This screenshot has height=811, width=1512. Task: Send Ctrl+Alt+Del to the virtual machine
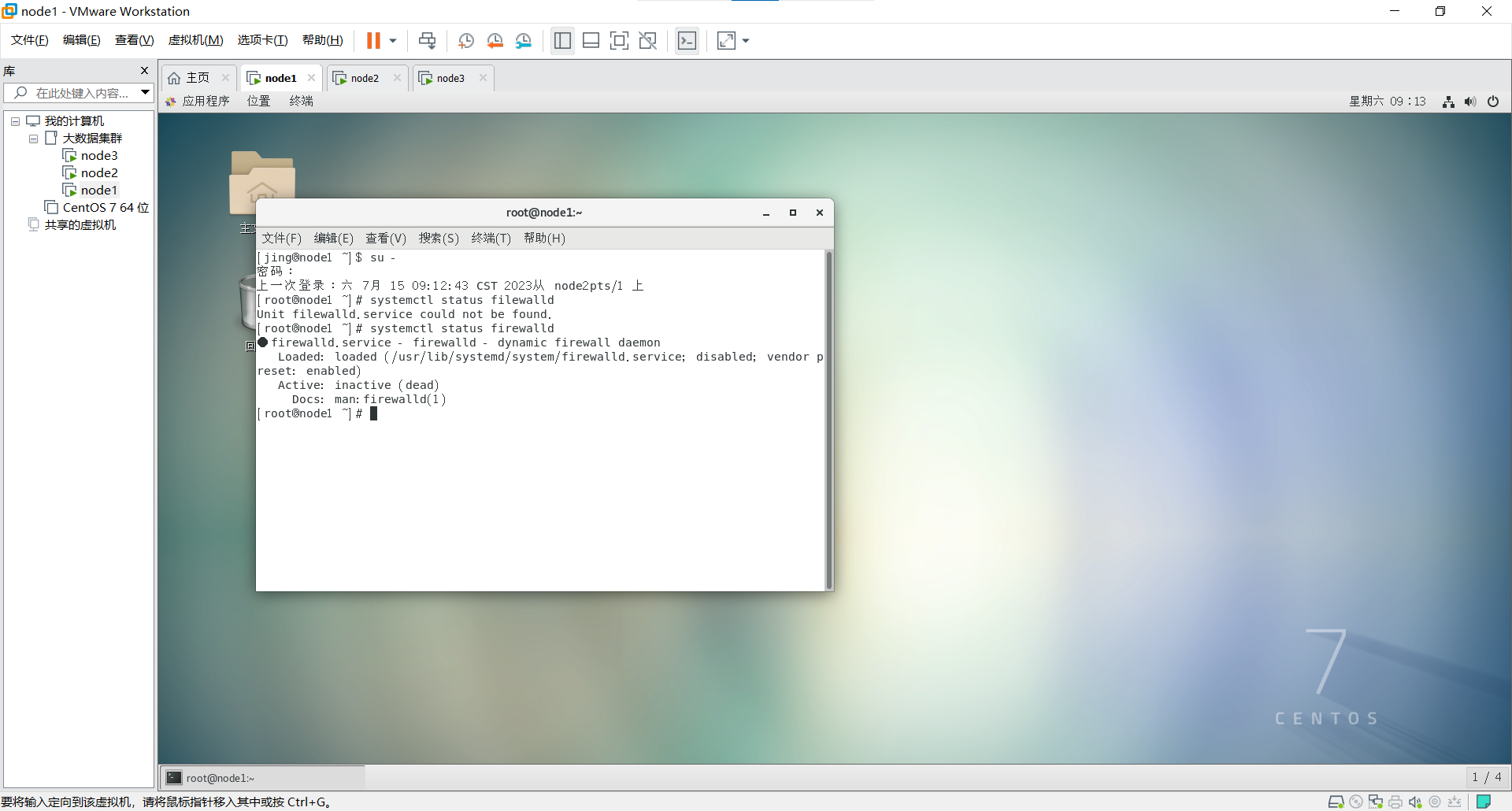point(427,40)
